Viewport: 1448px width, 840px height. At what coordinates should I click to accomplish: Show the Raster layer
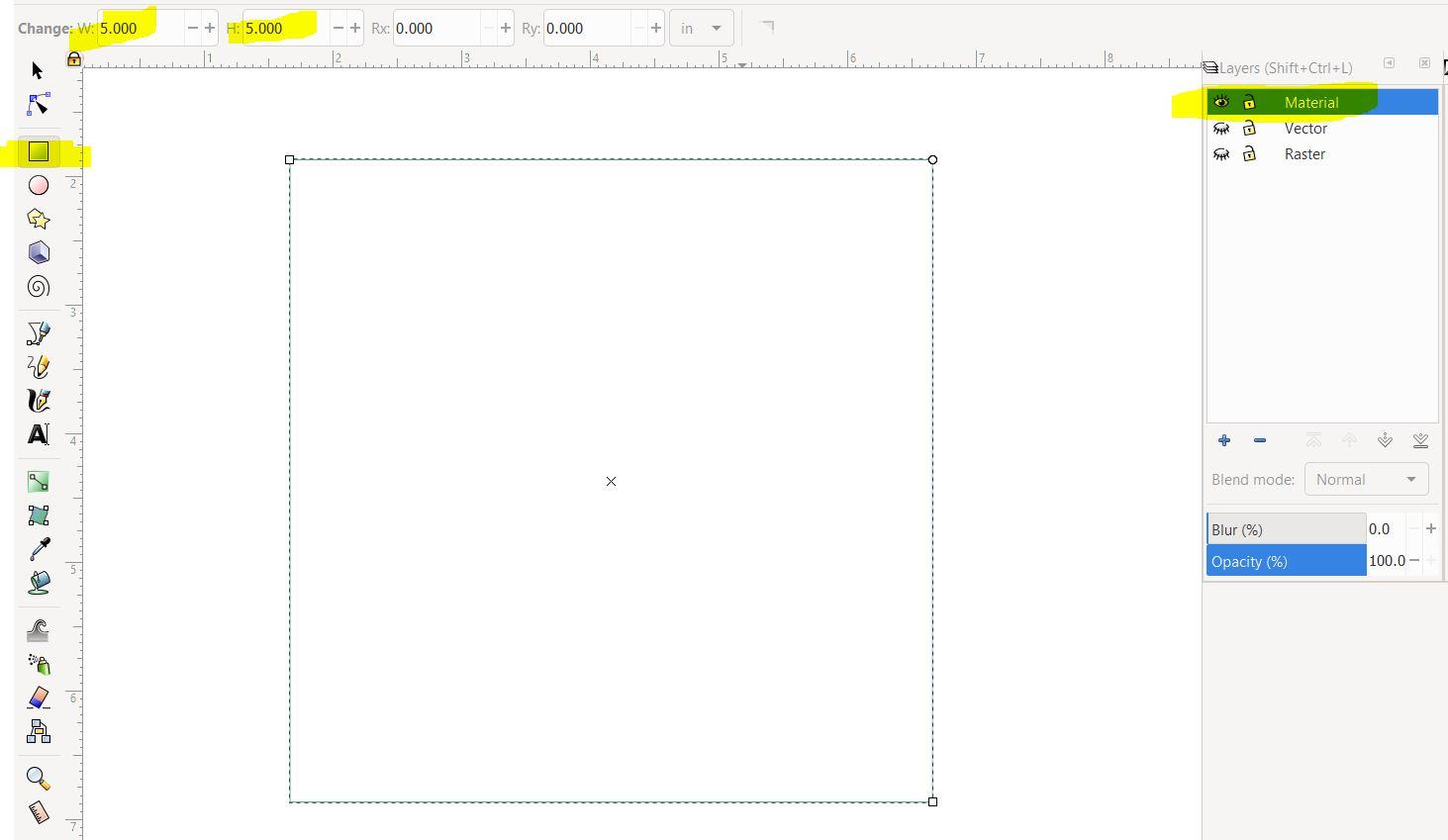pyautogui.click(x=1221, y=154)
